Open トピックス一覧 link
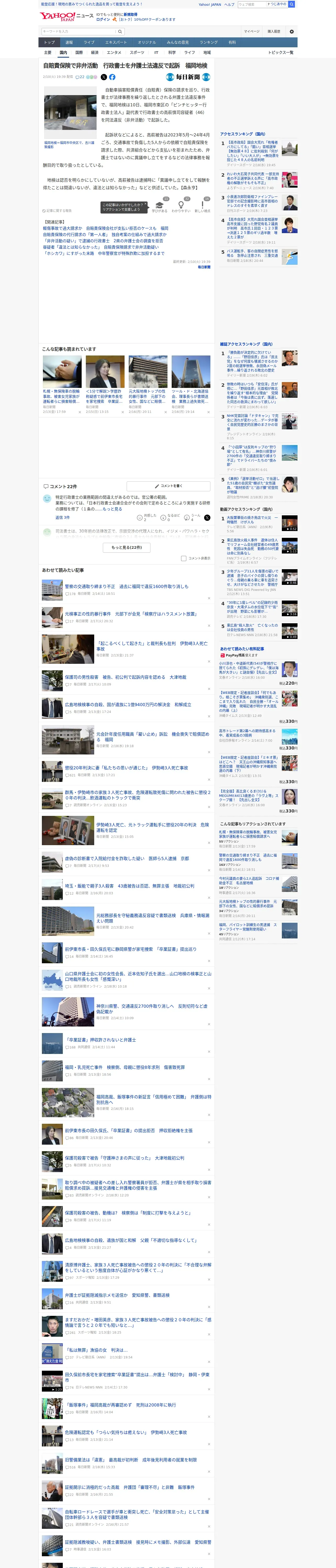The width and height of the screenshot is (336, 1568). pos(281,52)
